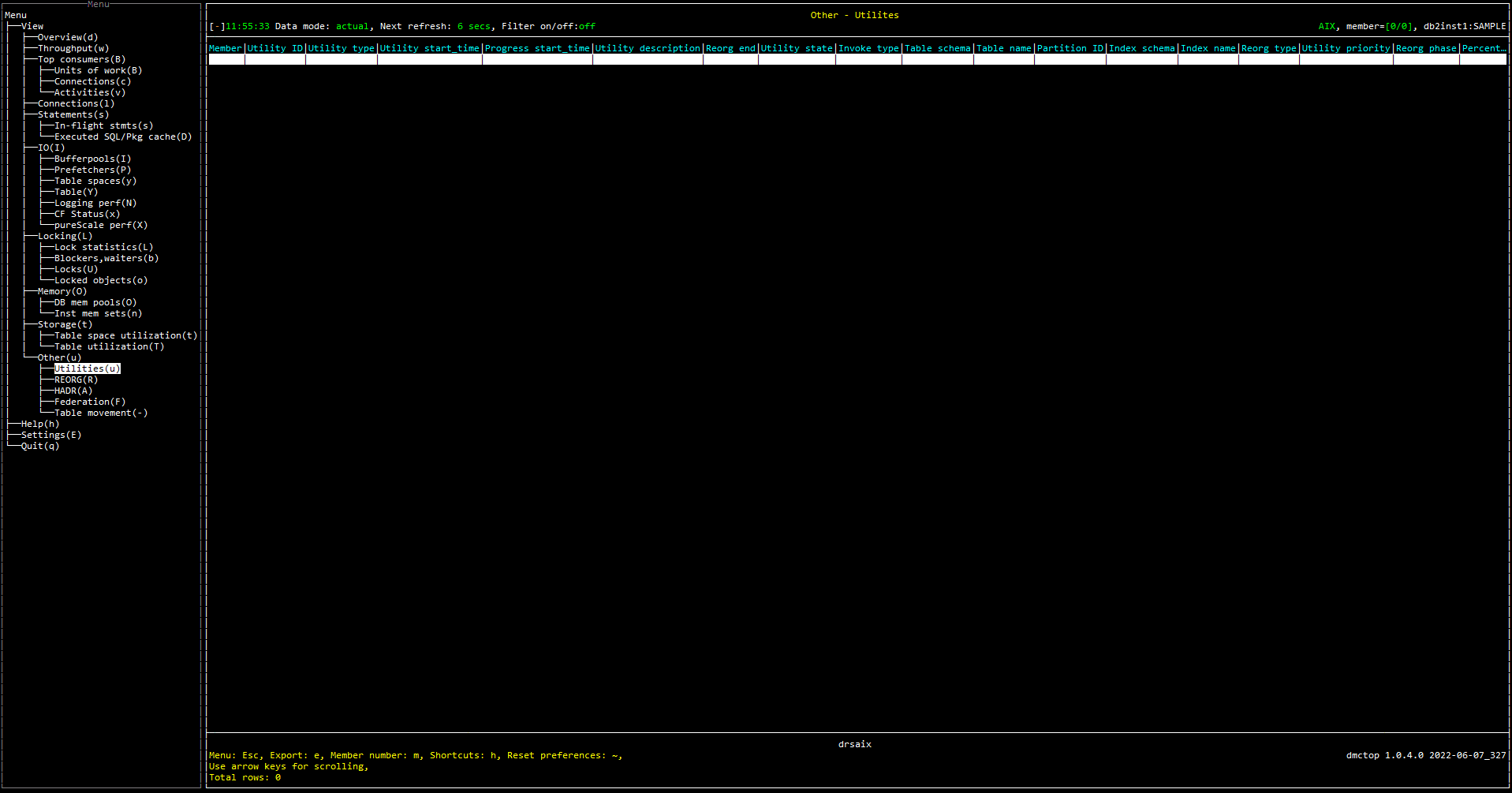Click the Utility state column header

pos(796,48)
